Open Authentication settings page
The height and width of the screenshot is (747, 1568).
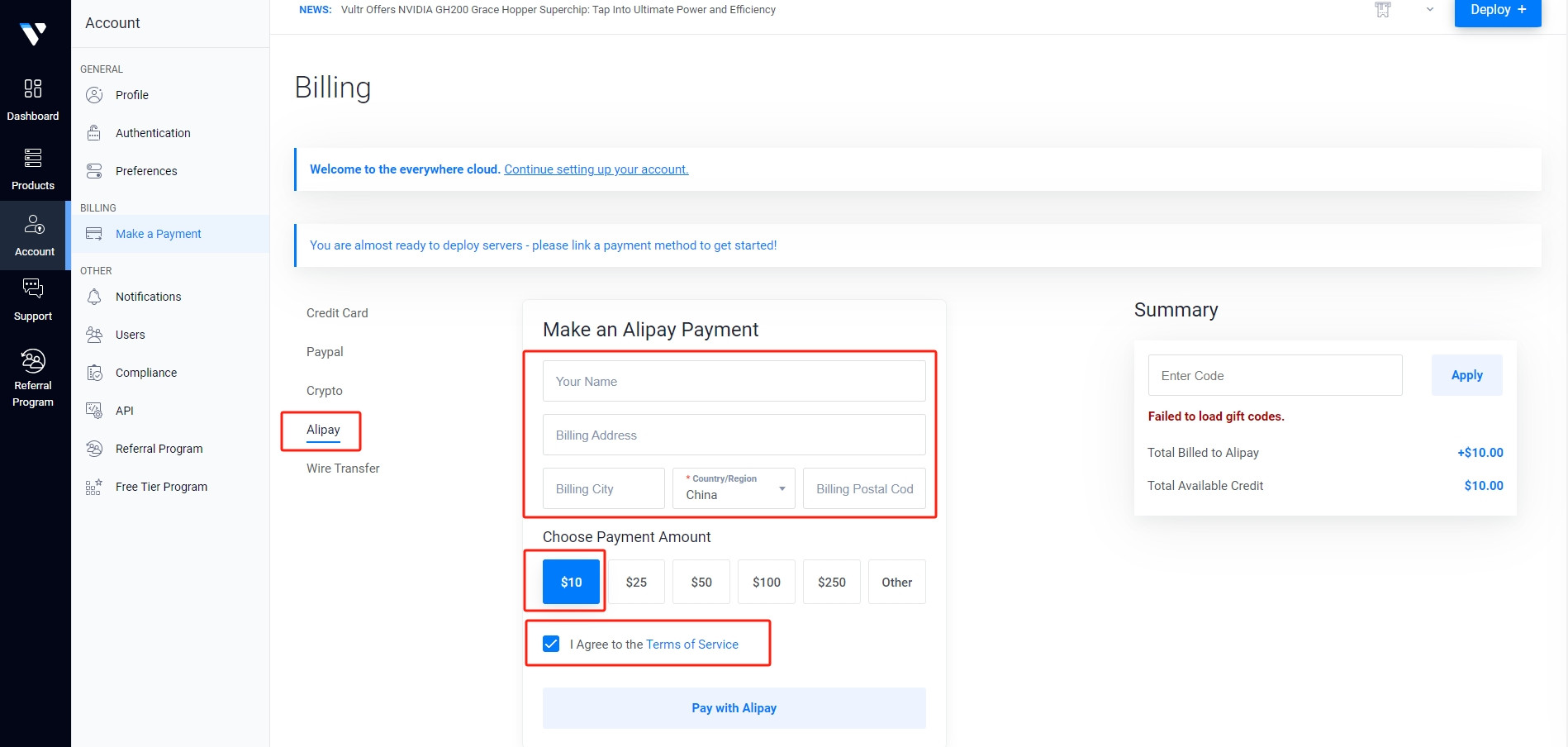pyautogui.click(x=153, y=133)
